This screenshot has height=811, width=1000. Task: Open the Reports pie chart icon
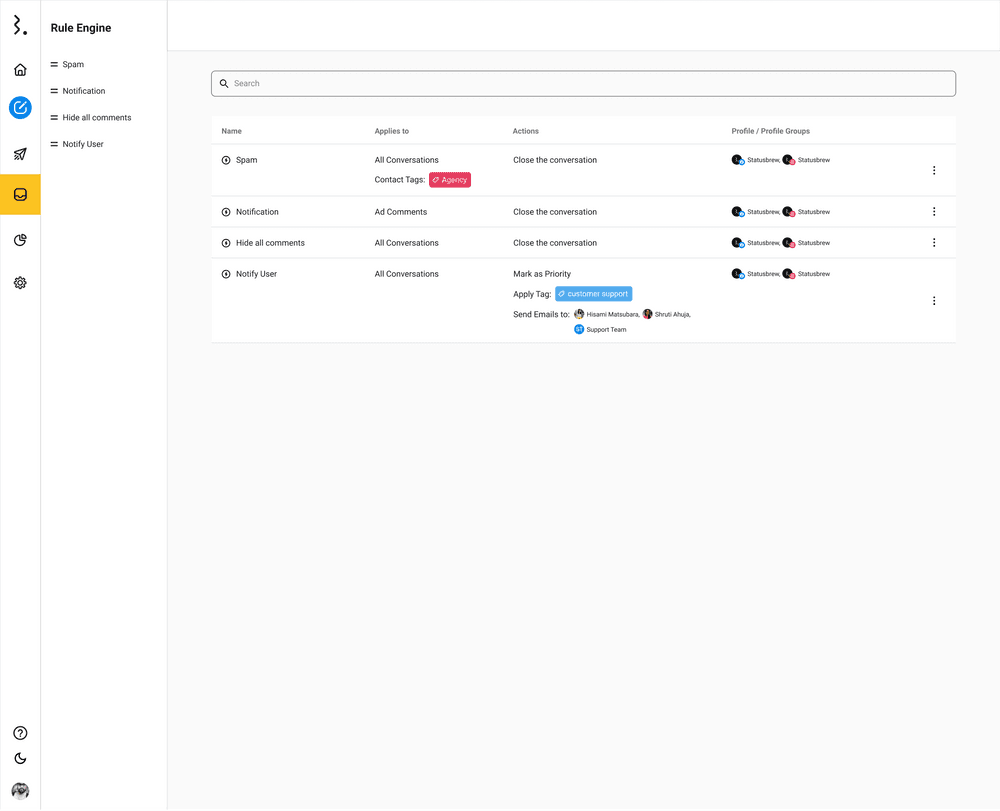coord(20,240)
